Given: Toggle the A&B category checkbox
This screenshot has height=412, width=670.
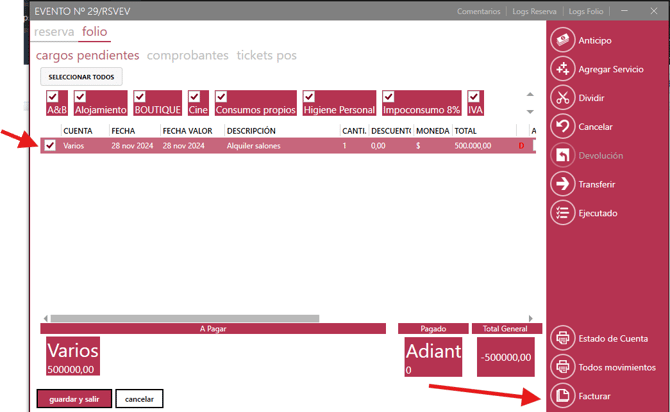Looking at the screenshot, I should [53, 97].
